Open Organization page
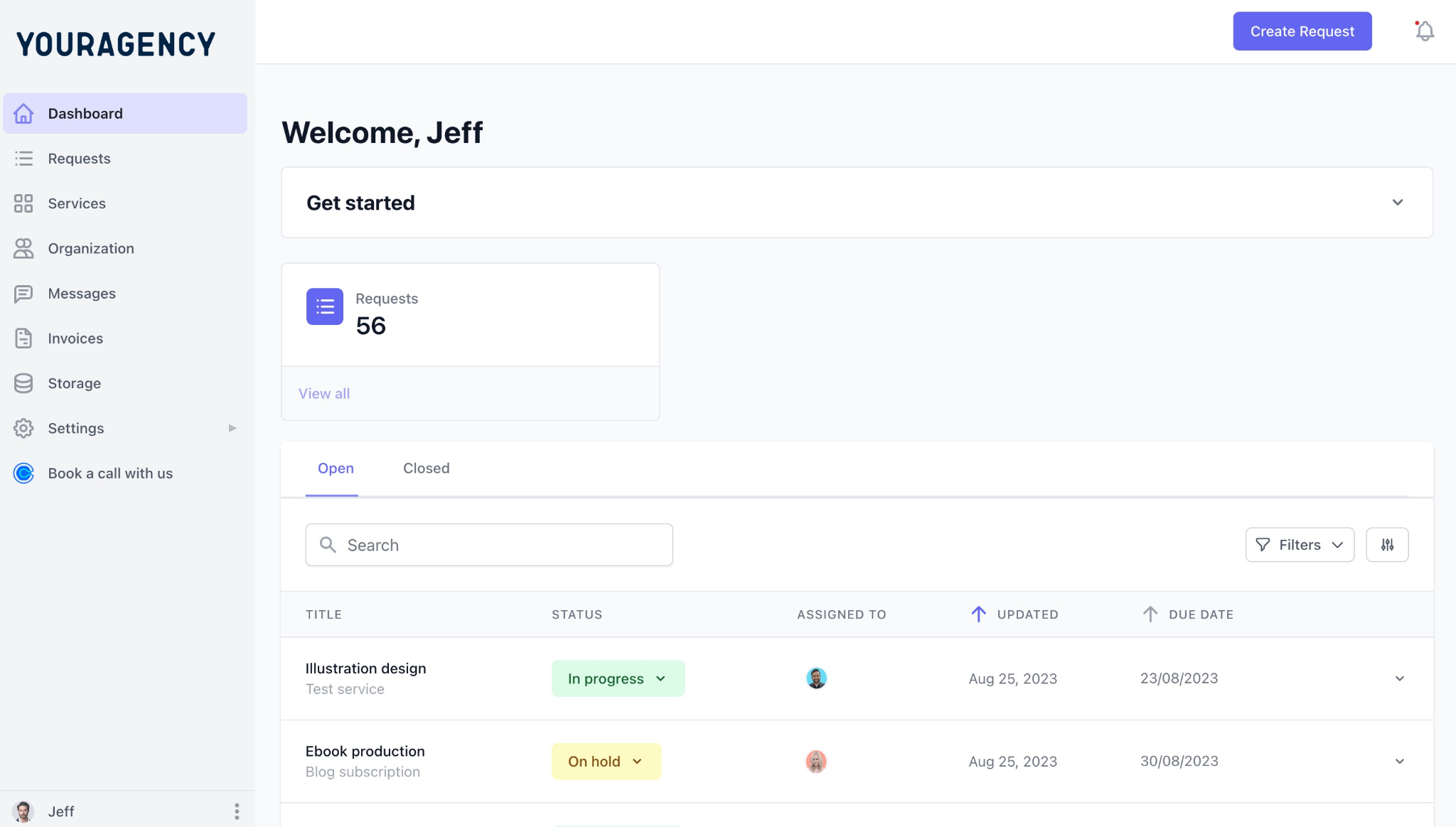 91,248
